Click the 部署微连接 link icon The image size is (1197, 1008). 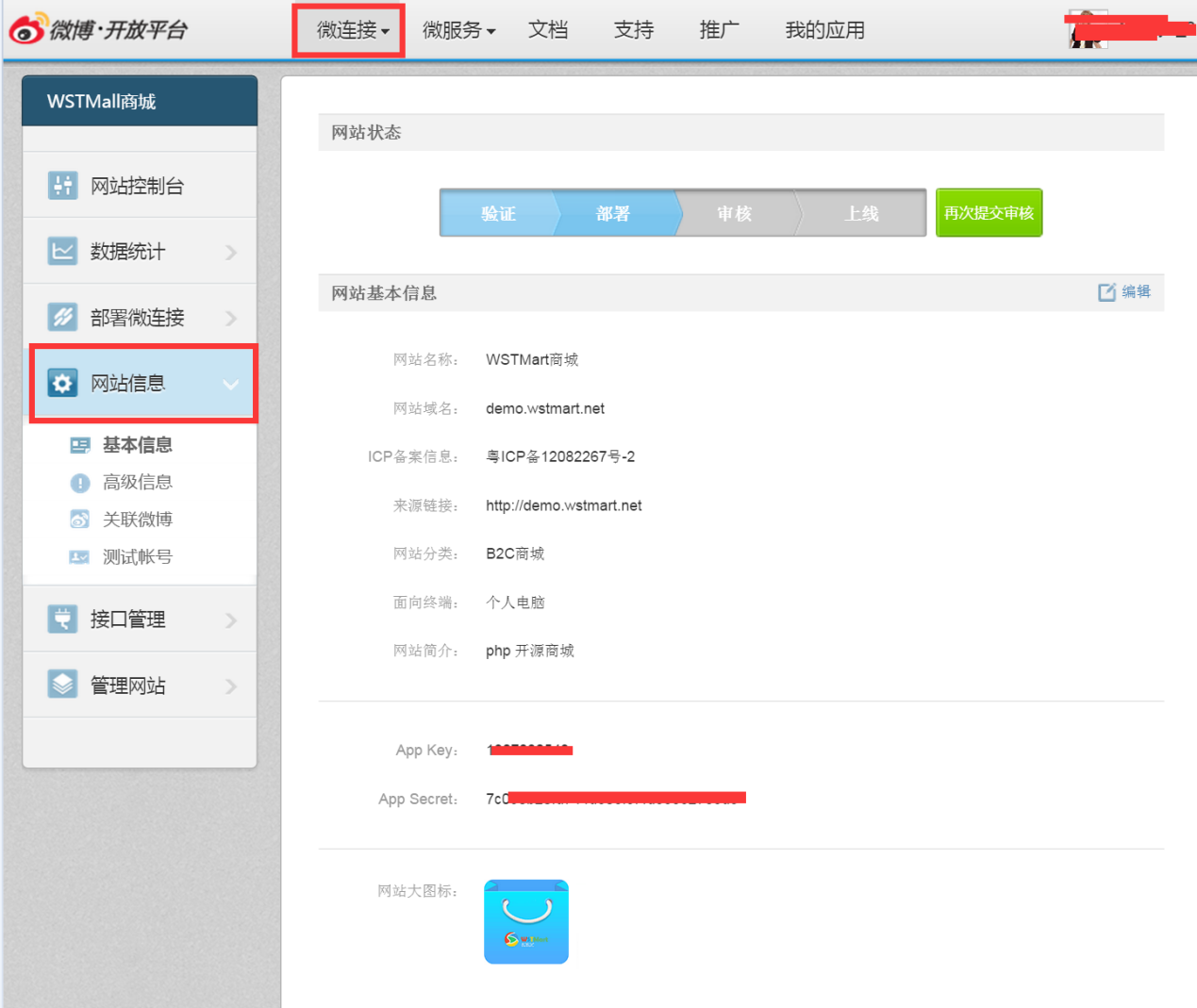63,317
